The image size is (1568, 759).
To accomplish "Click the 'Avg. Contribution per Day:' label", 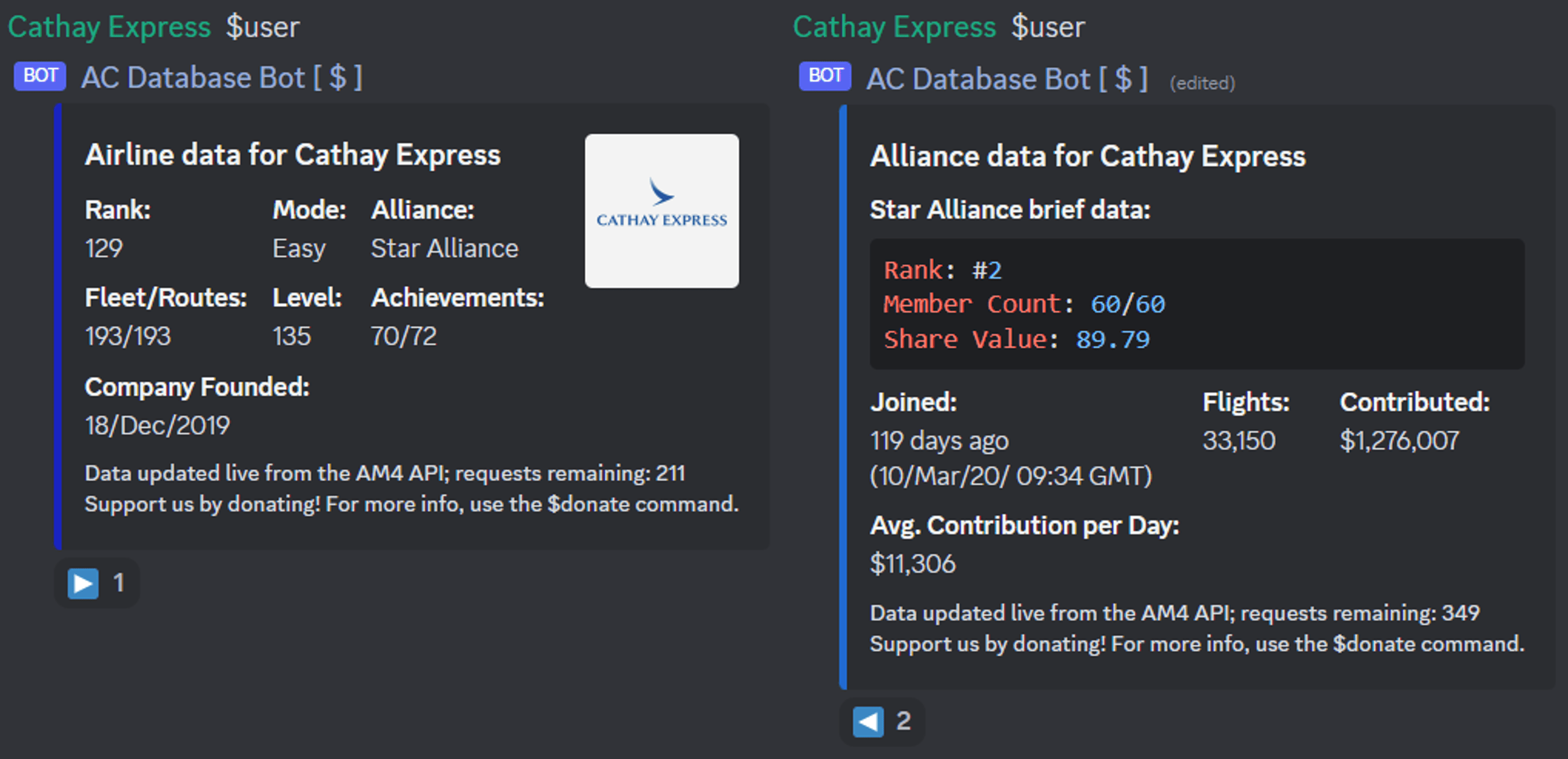I will [1024, 526].
